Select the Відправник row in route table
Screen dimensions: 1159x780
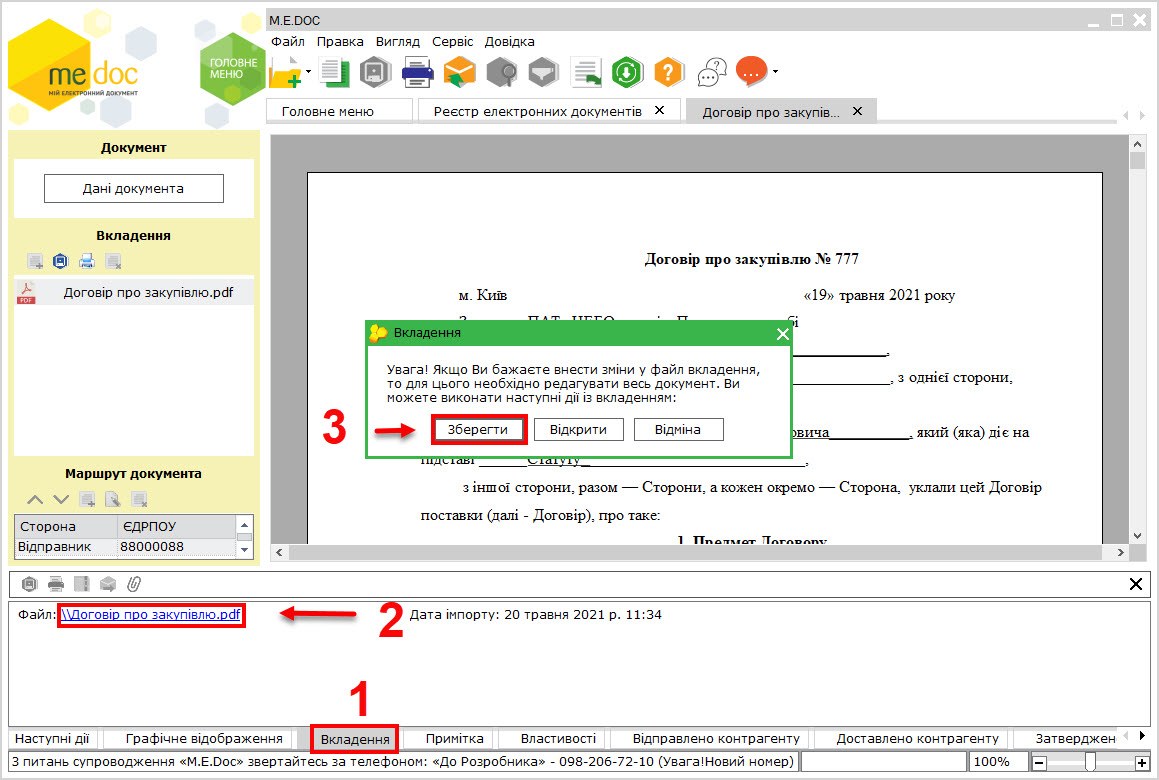click(x=126, y=547)
